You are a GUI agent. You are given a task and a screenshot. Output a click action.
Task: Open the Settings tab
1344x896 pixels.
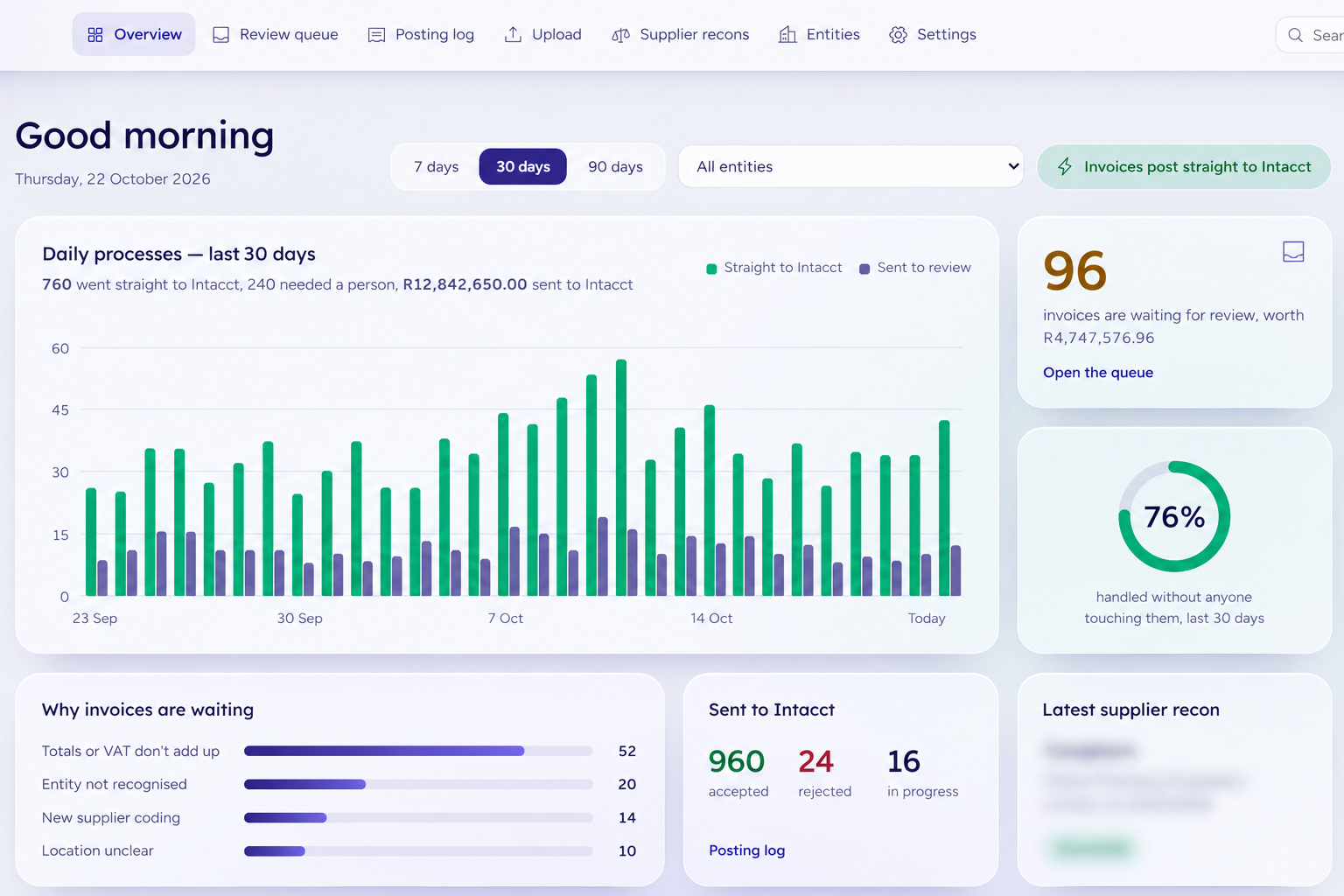tap(933, 35)
